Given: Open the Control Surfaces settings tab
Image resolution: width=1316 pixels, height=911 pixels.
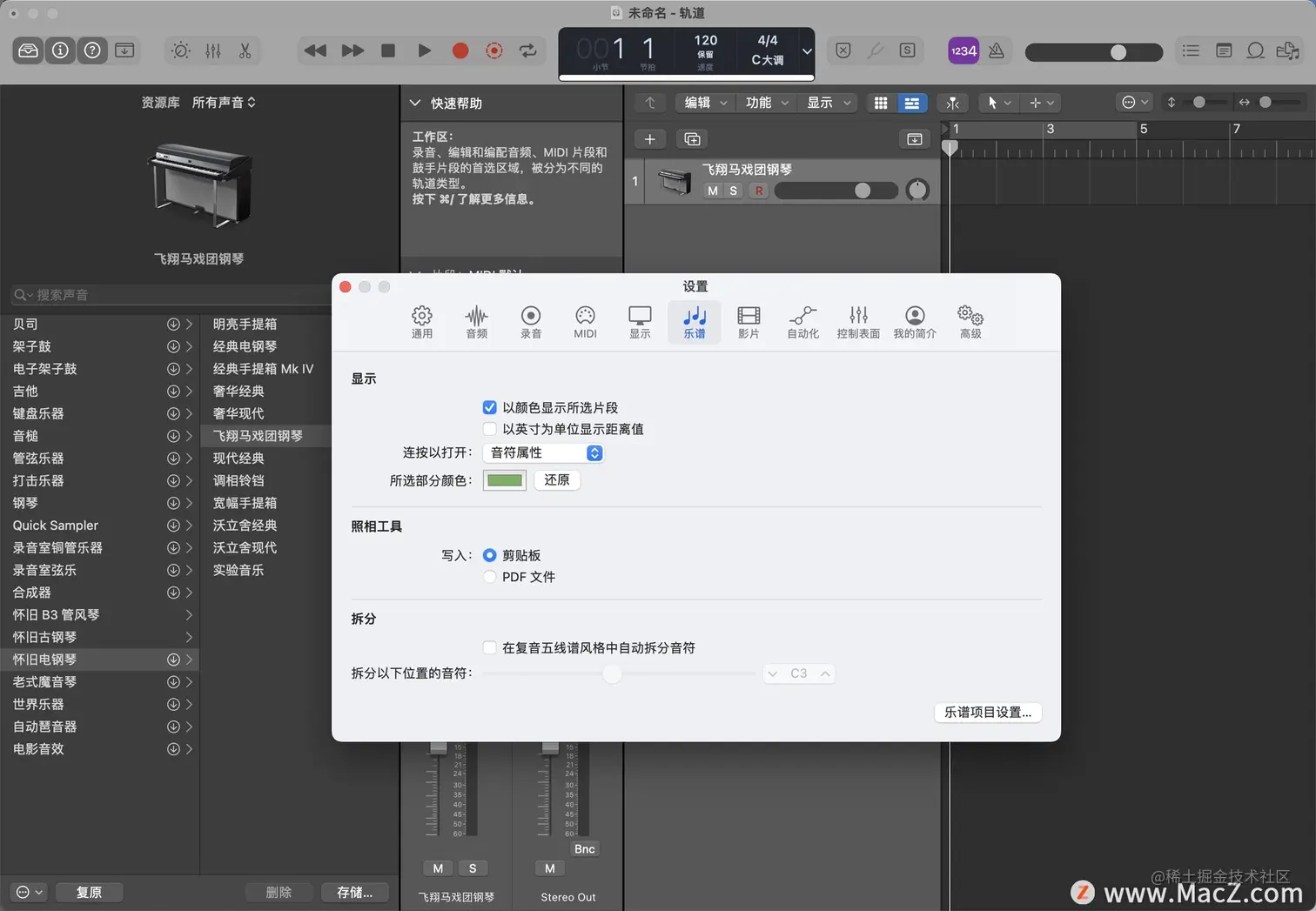Looking at the screenshot, I should click(858, 322).
